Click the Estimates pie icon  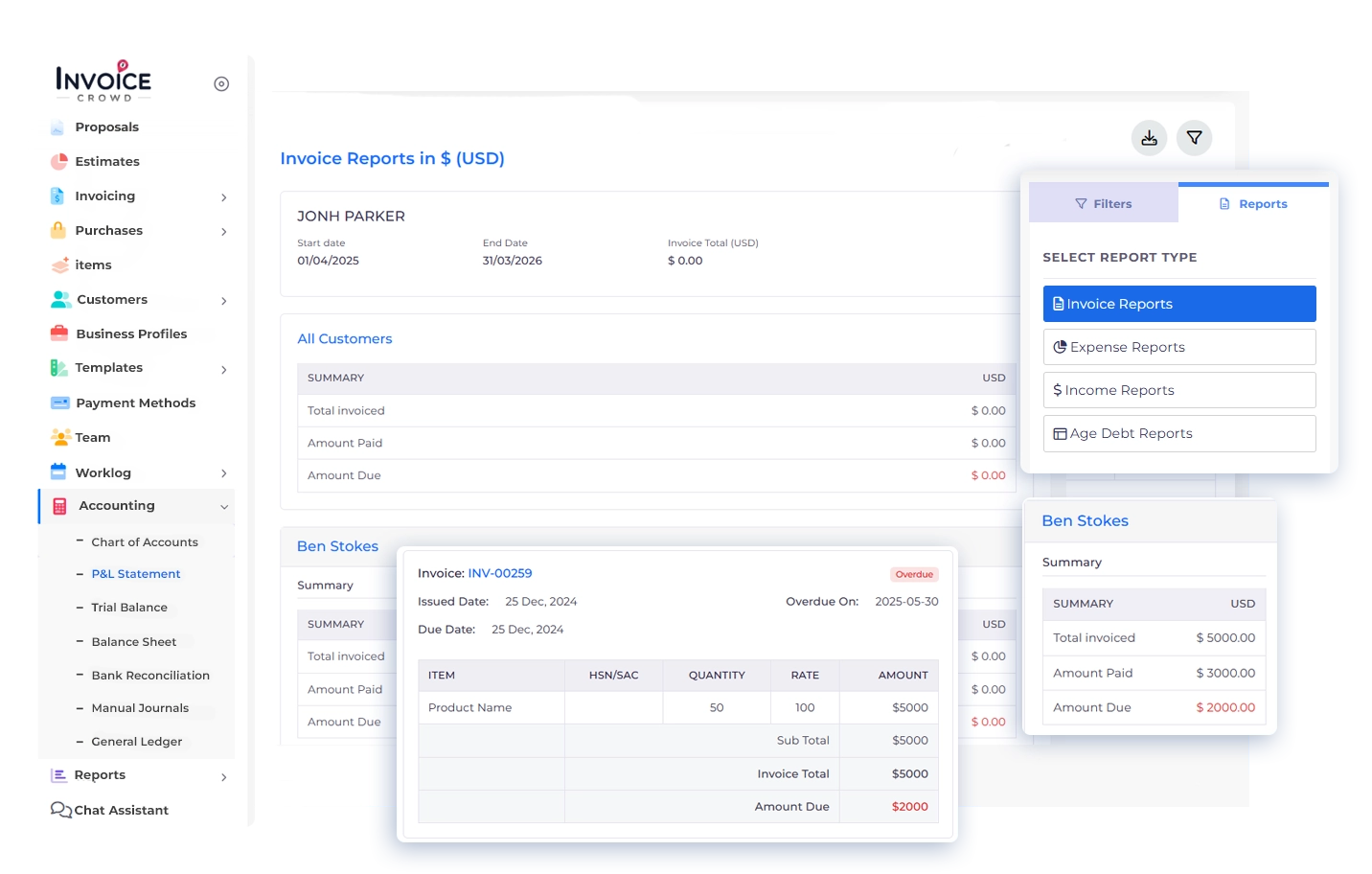tap(59, 162)
